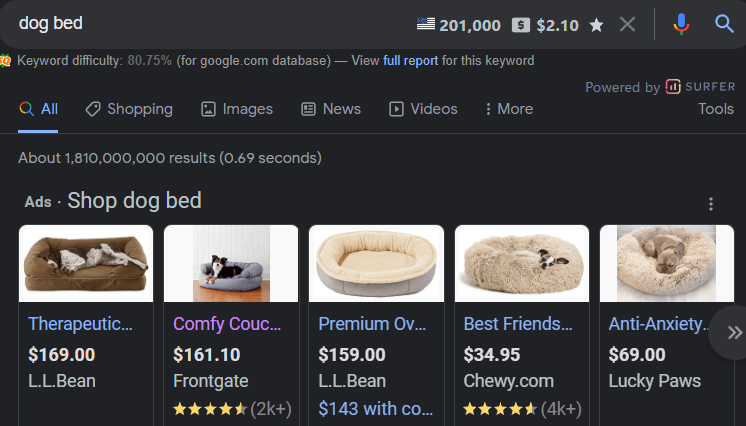Open the Comfy Couch Frontgate listing link
Viewport: 746px width, 426px height.
point(227,324)
